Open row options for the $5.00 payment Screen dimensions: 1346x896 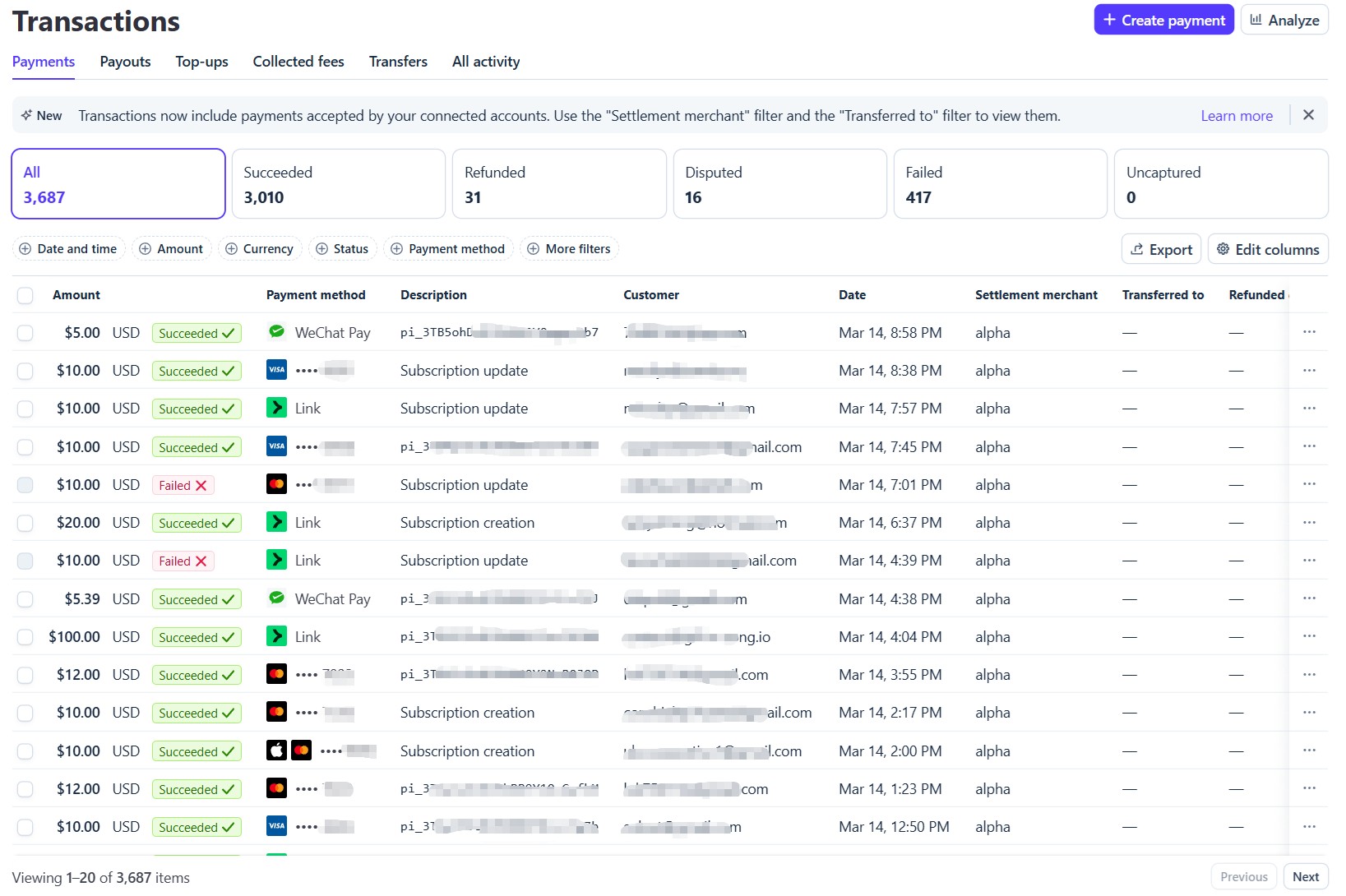[x=1309, y=332]
